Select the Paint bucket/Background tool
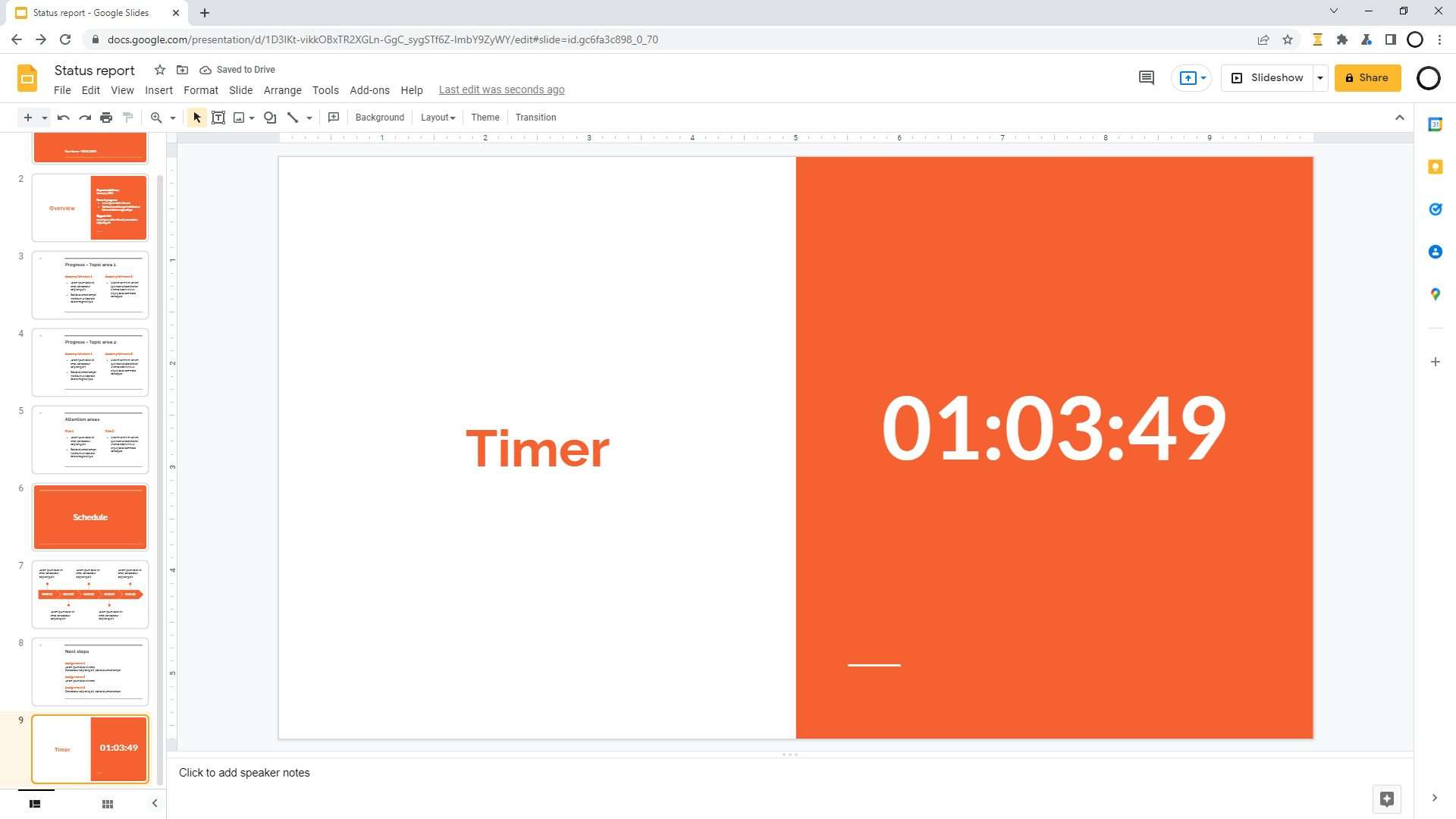The image size is (1456, 819). [380, 117]
